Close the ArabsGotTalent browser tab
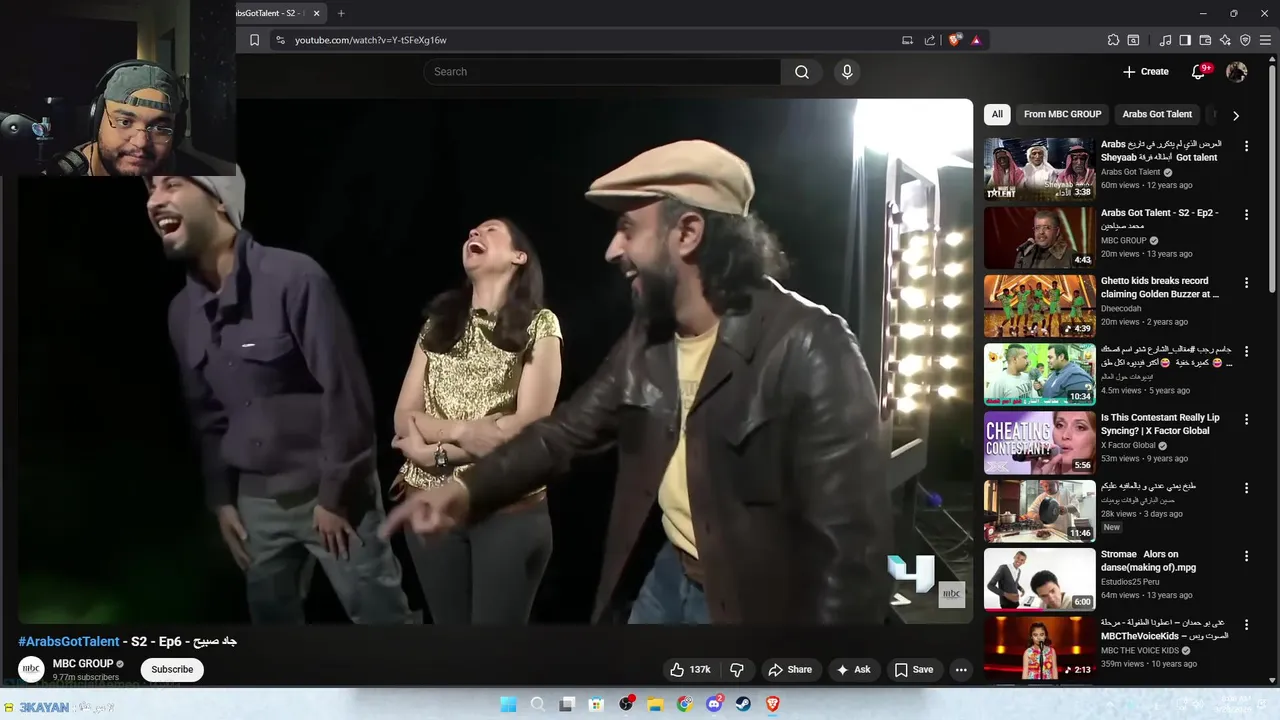Viewport: 1280px width, 720px height. 317,13
